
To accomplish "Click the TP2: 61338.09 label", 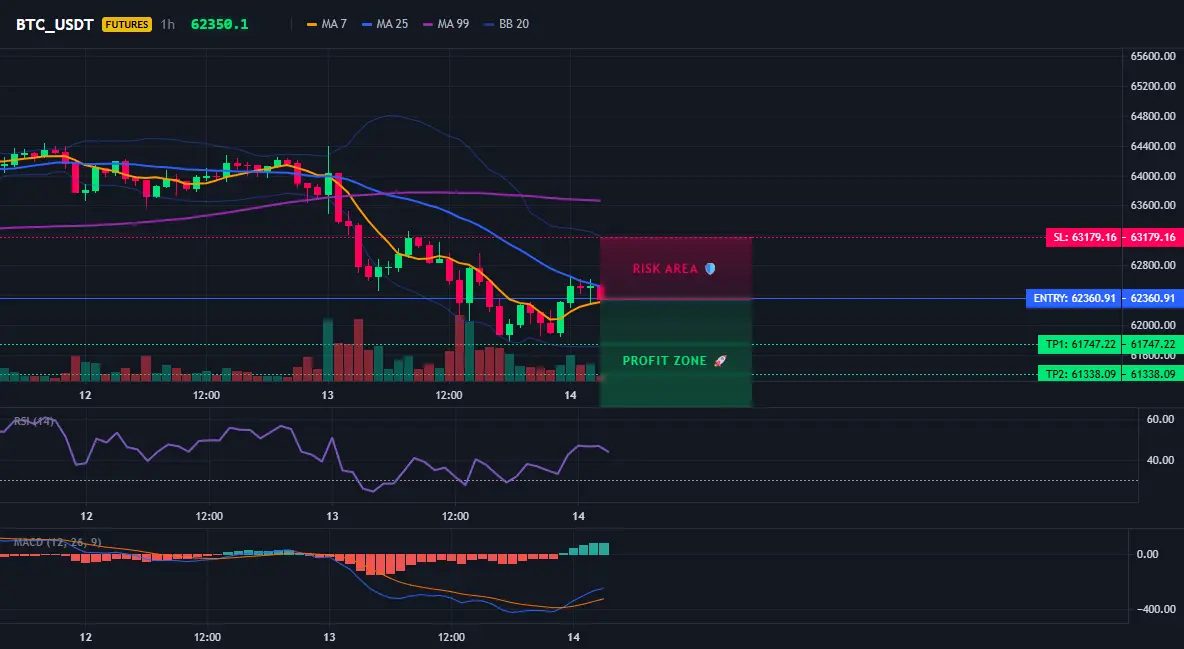I will 1080,374.
